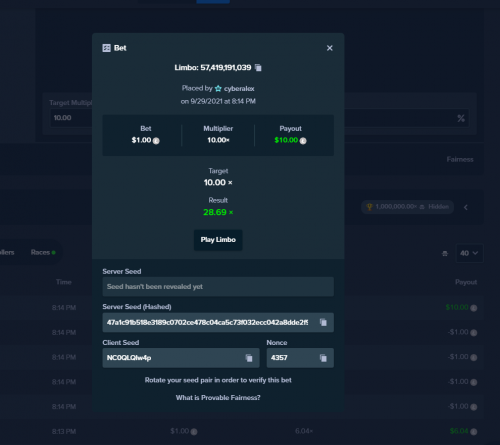Select the hashed server seed field
This screenshot has width=500, height=445.
tap(218, 322)
